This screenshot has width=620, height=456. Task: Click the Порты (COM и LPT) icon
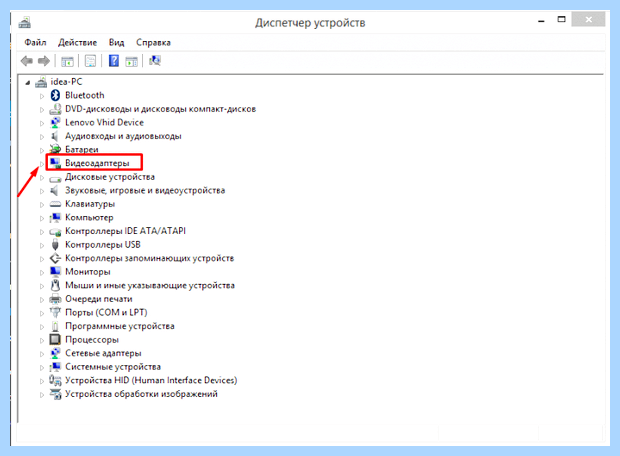55,312
